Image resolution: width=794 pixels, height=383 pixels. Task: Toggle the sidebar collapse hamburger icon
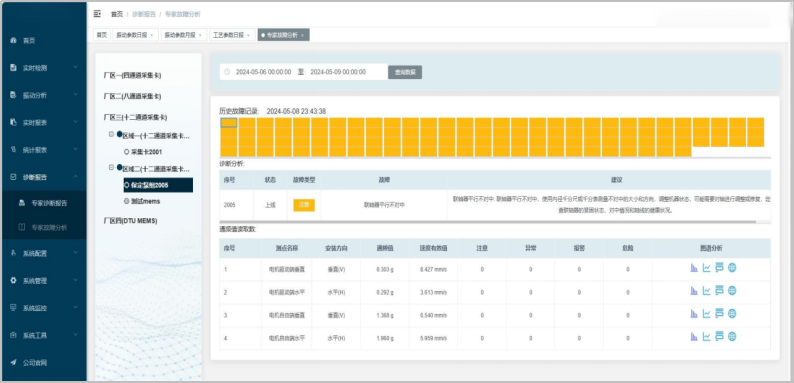pos(97,14)
